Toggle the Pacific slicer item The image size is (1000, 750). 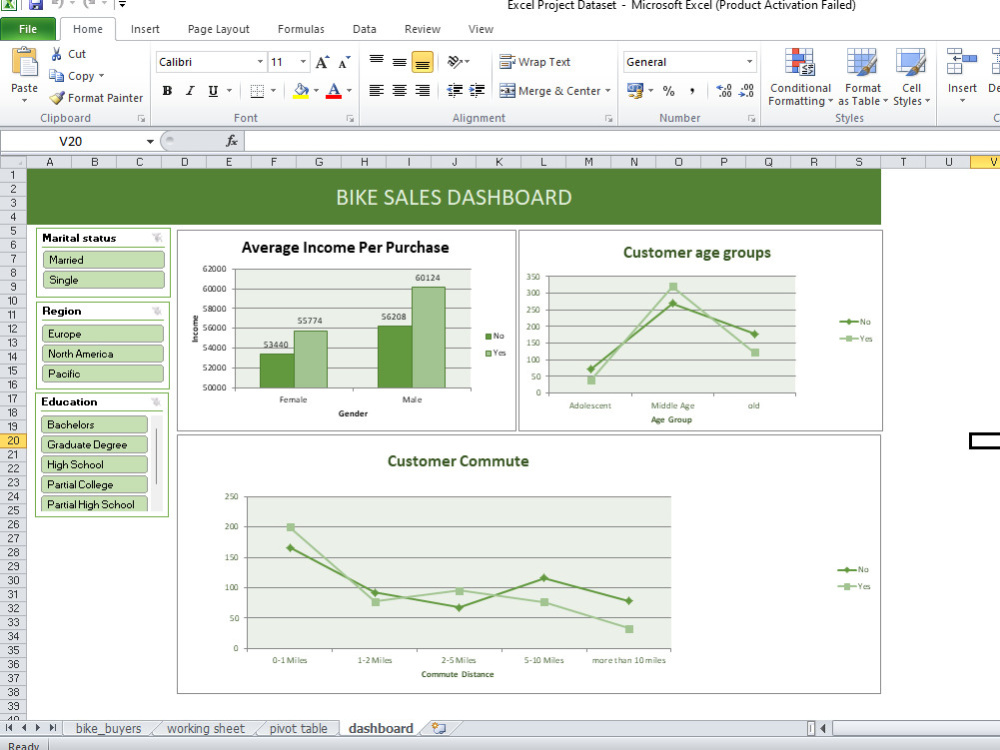pos(103,373)
